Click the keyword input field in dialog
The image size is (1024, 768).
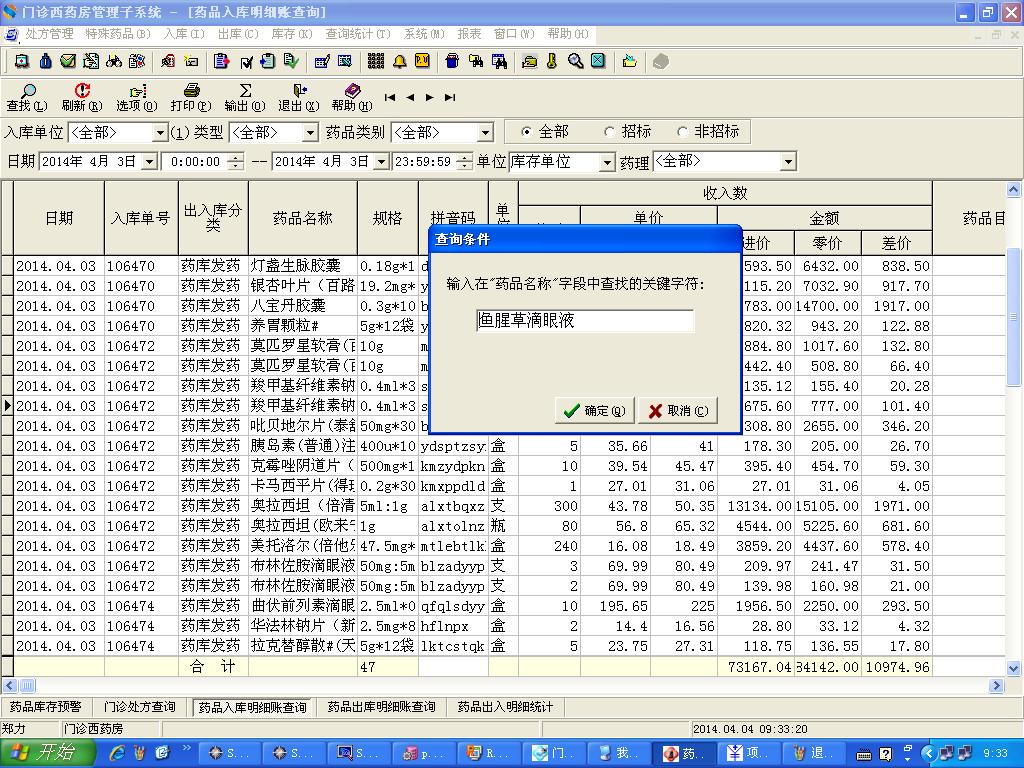584,321
